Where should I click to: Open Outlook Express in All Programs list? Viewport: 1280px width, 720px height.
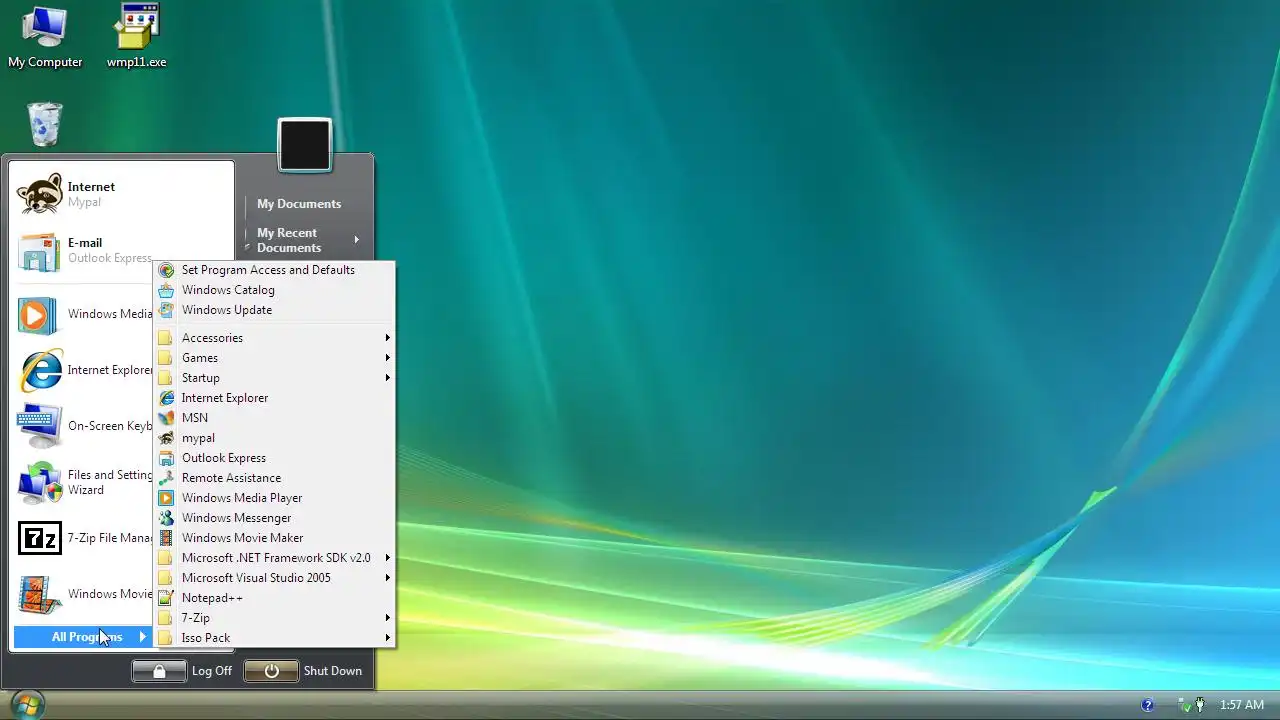tap(274, 458)
